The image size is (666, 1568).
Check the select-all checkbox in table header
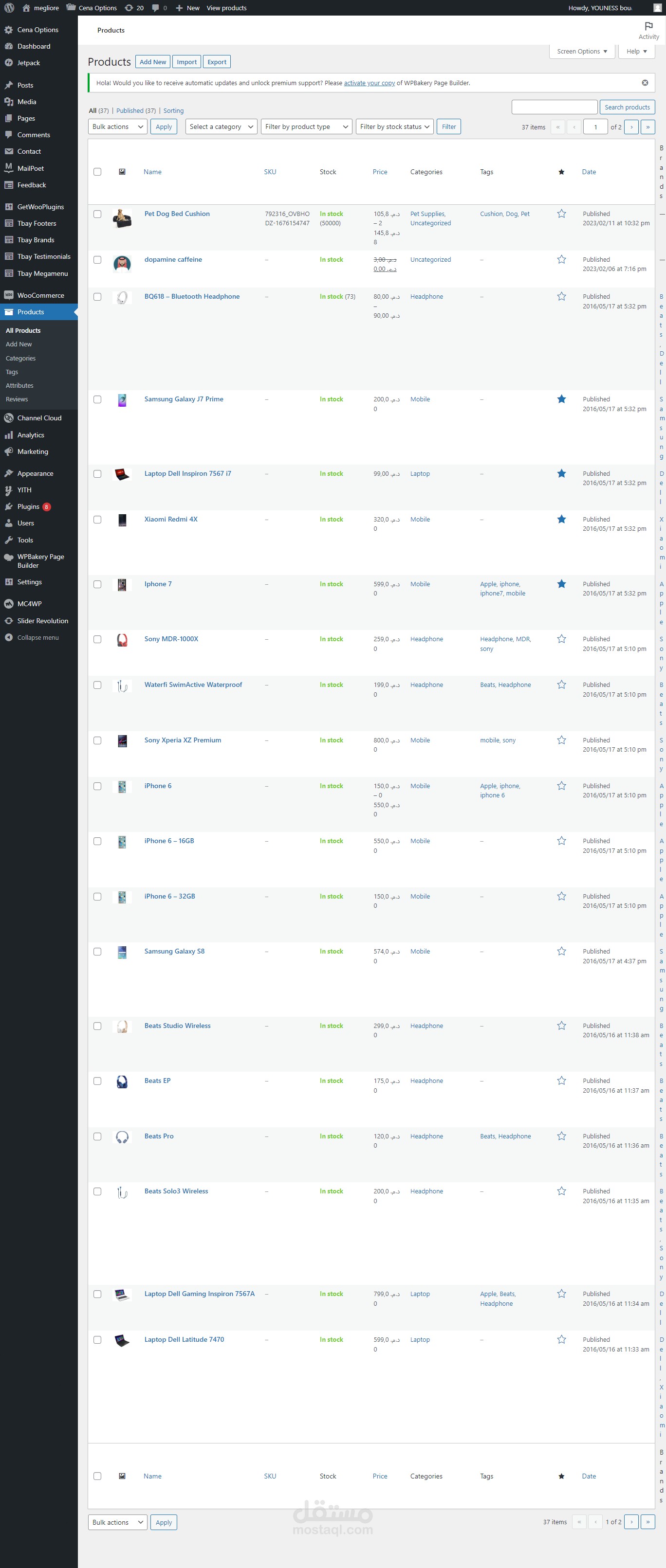pos(97,172)
